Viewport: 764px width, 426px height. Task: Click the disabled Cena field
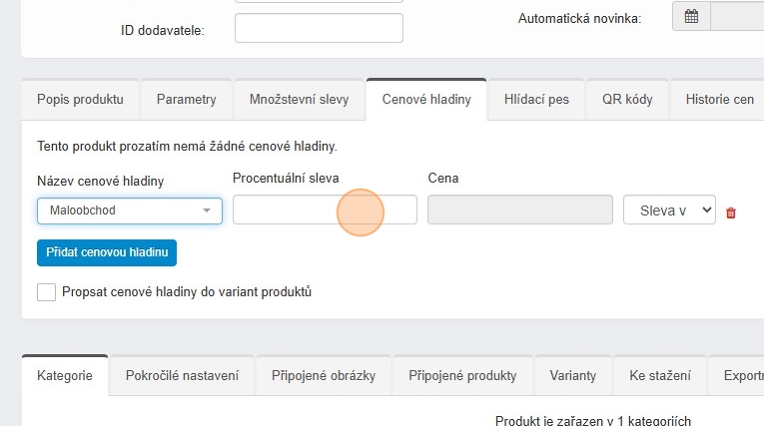519,210
